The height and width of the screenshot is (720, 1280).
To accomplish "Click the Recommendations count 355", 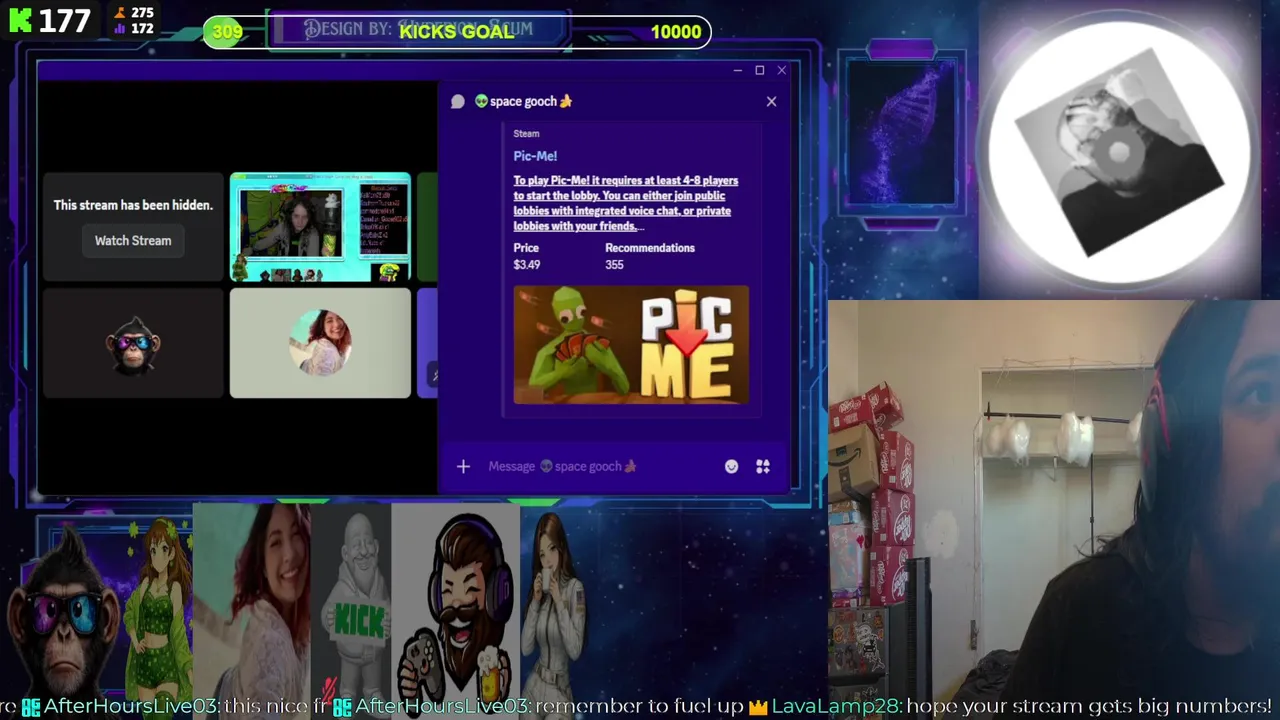I will click(614, 265).
